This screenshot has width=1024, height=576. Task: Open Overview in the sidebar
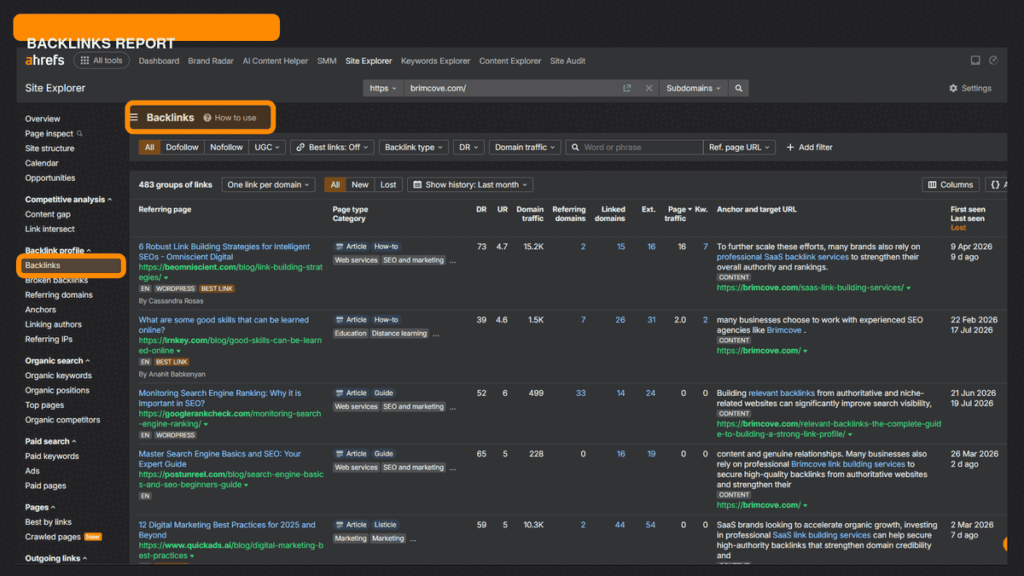[42, 119]
